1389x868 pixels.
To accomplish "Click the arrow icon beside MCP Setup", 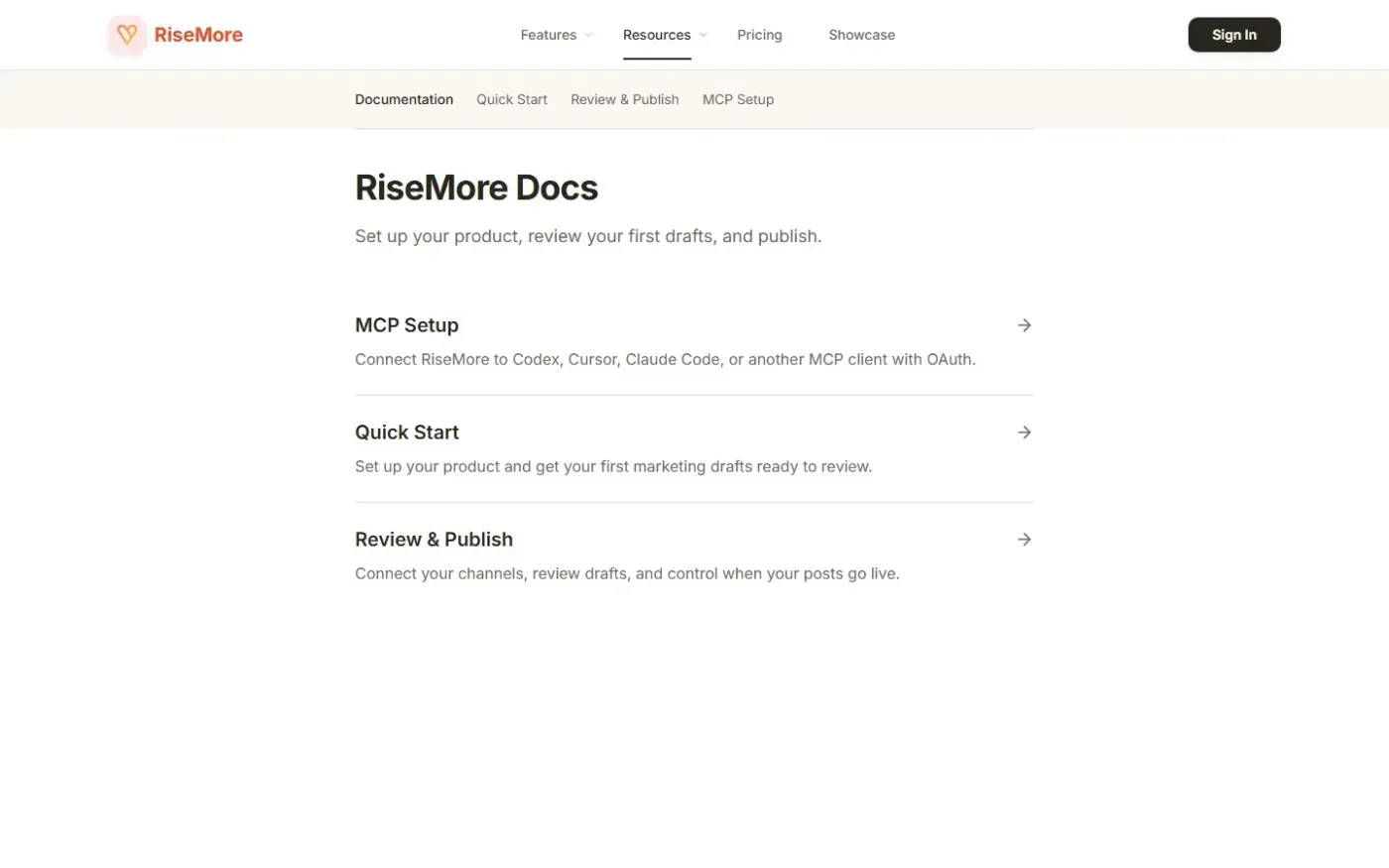I will [x=1025, y=325].
